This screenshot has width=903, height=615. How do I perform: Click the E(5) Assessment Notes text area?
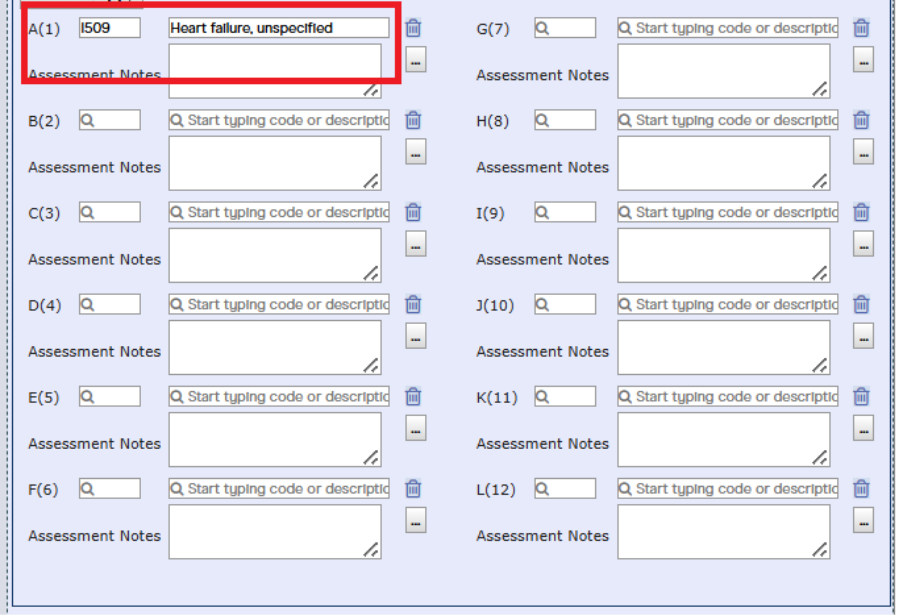pos(275,439)
